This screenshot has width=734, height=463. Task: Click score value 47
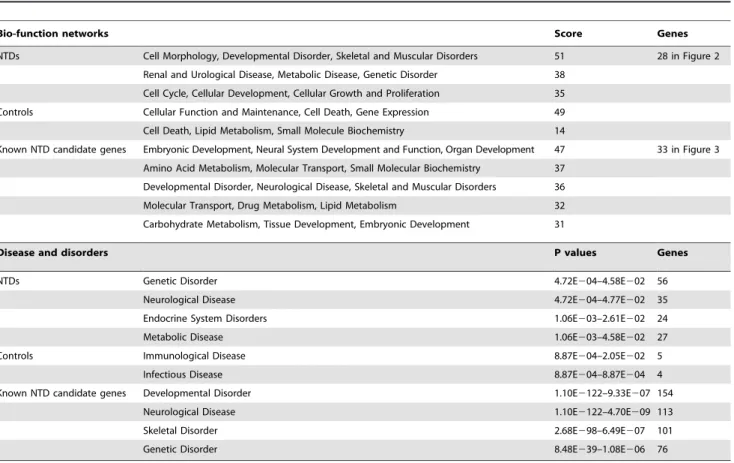pyautogui.click(x=559, y=150)
